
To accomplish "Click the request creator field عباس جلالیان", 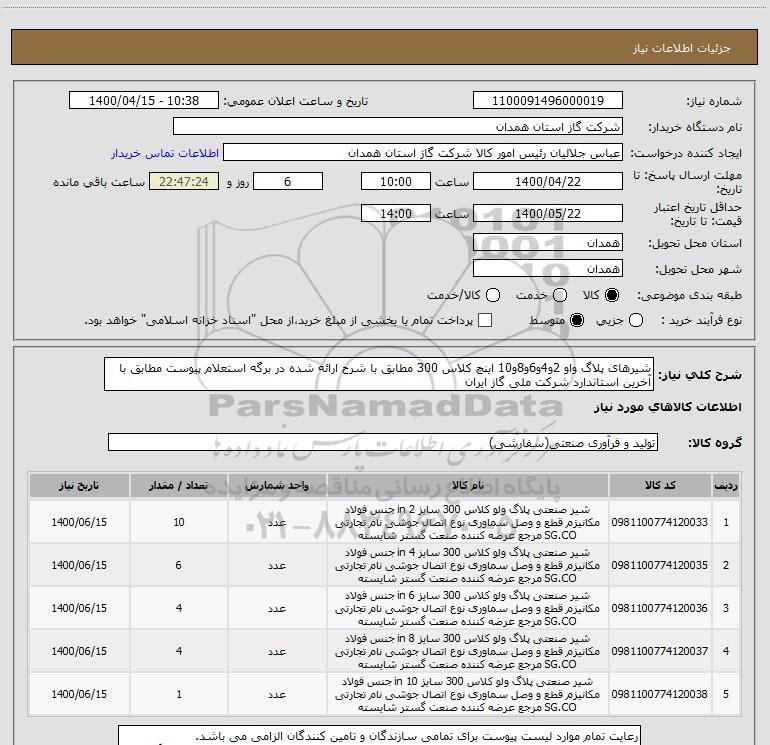I will click(x=423, y=153).
